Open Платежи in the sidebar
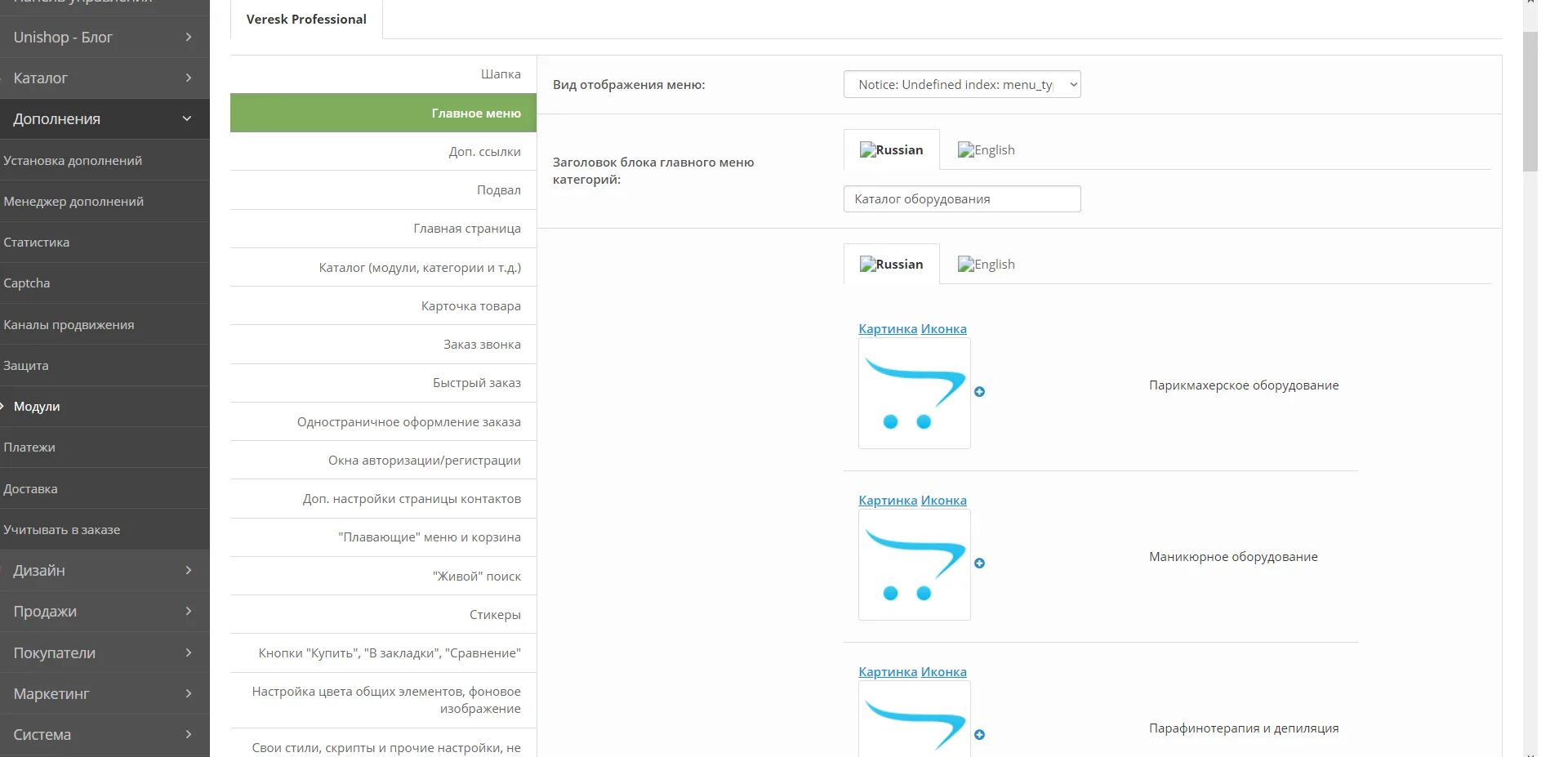This screenshot has height=757, width=1568. [x=105, y=447]
